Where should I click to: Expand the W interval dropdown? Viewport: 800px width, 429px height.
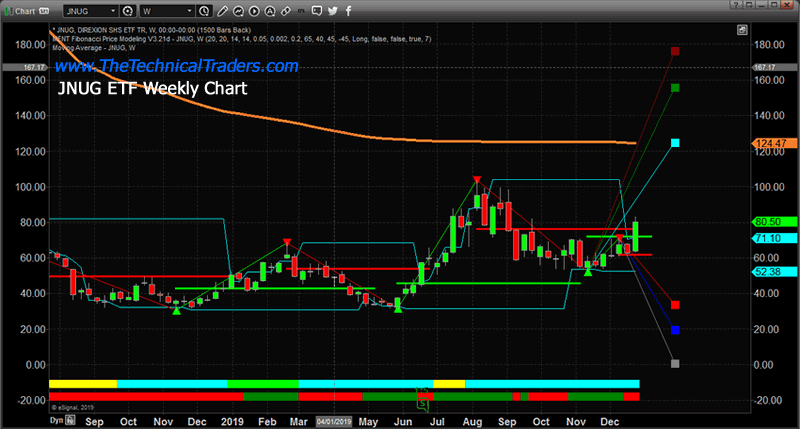coord(189,11)
